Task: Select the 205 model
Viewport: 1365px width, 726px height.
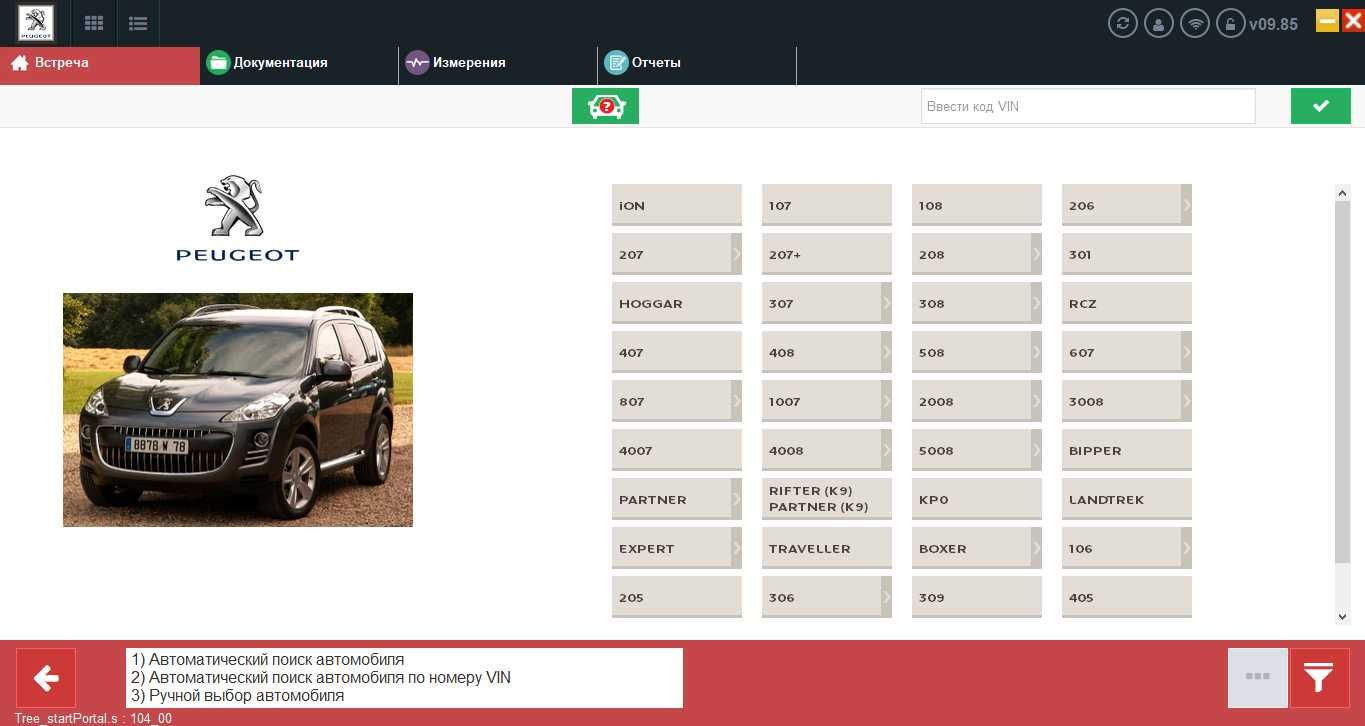Action: point(677,597)
